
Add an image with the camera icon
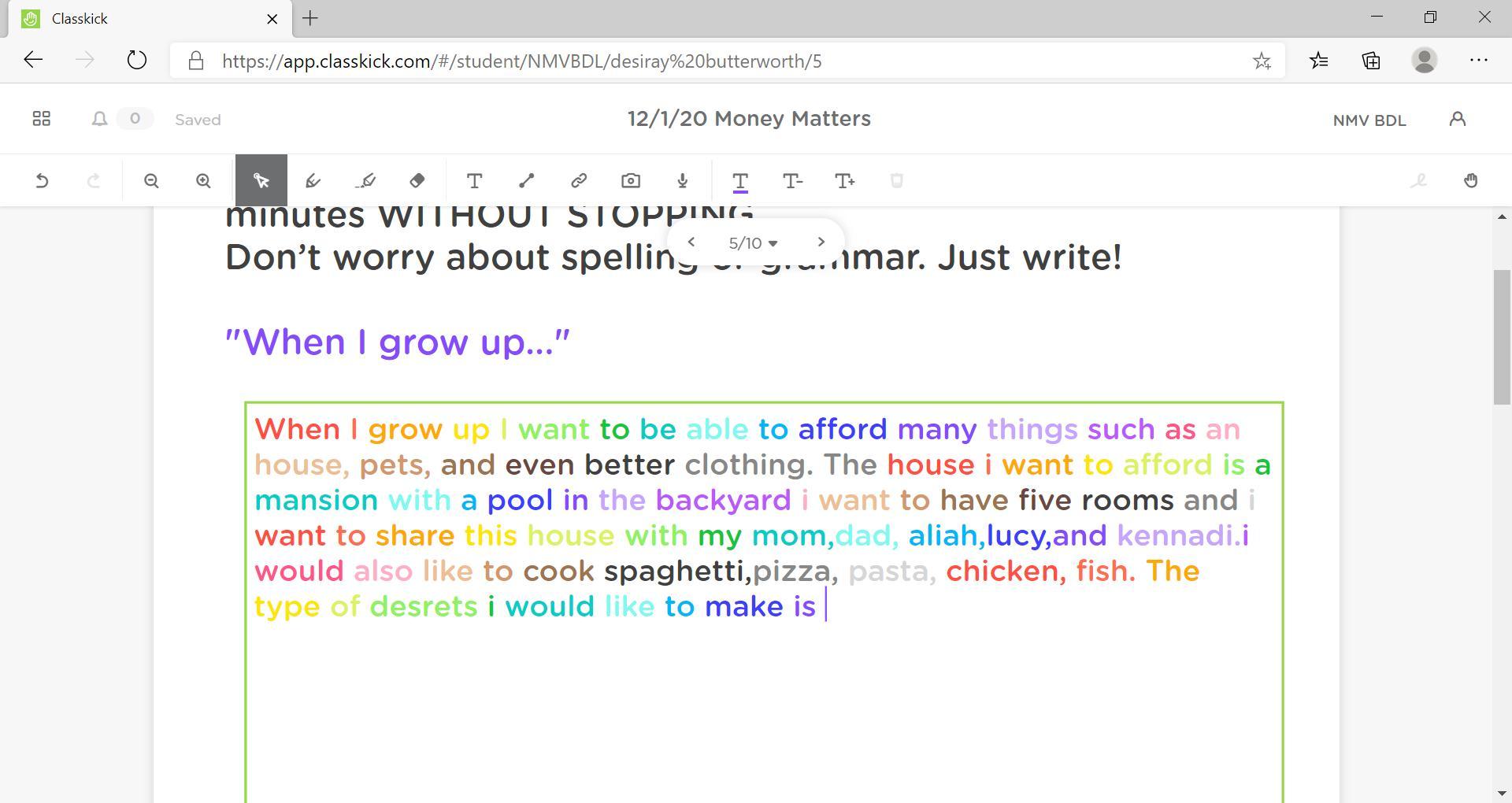pos(631,181)
